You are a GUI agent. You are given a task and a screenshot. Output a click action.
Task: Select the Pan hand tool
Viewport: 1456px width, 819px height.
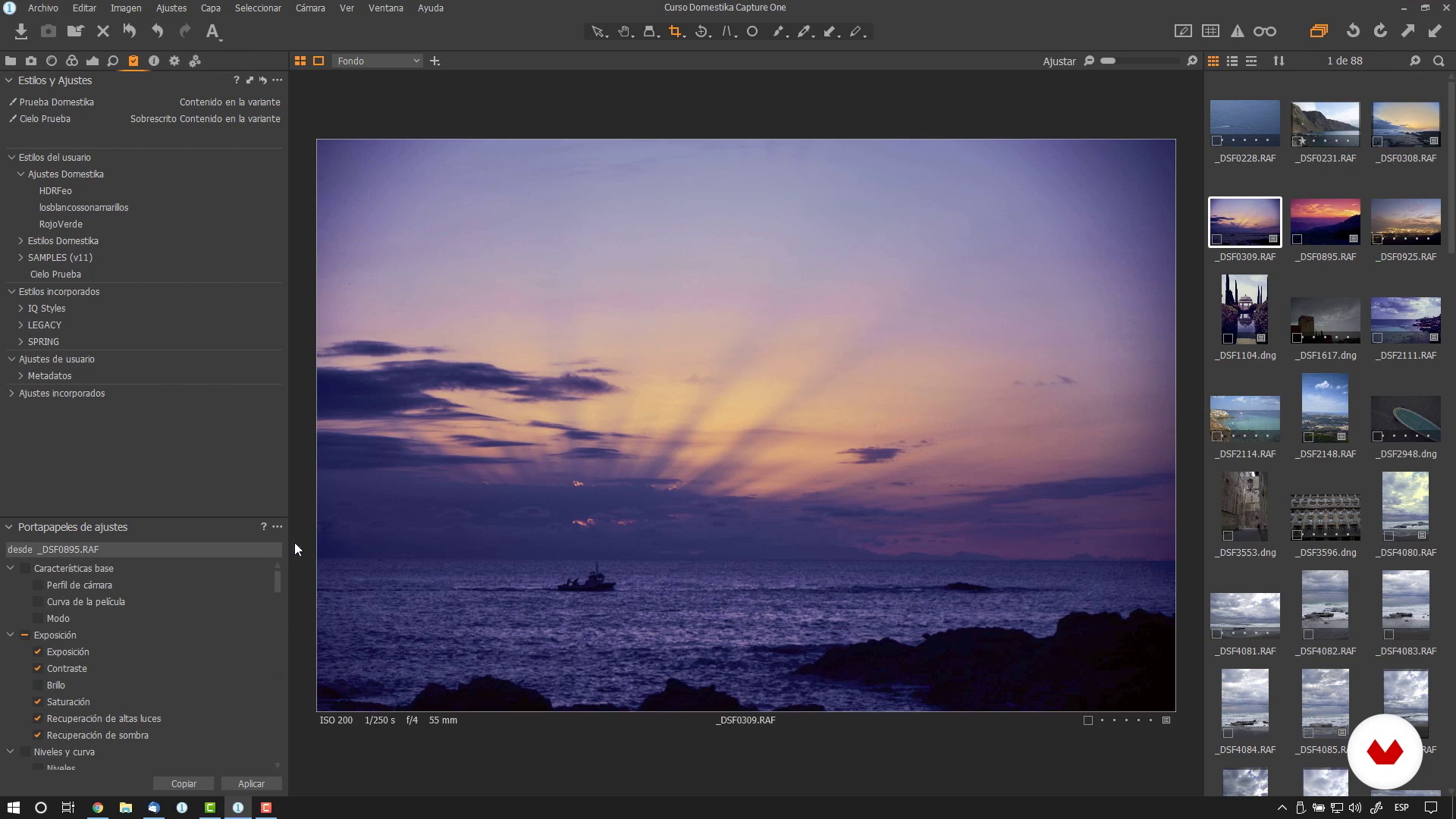tap(624, 32)
